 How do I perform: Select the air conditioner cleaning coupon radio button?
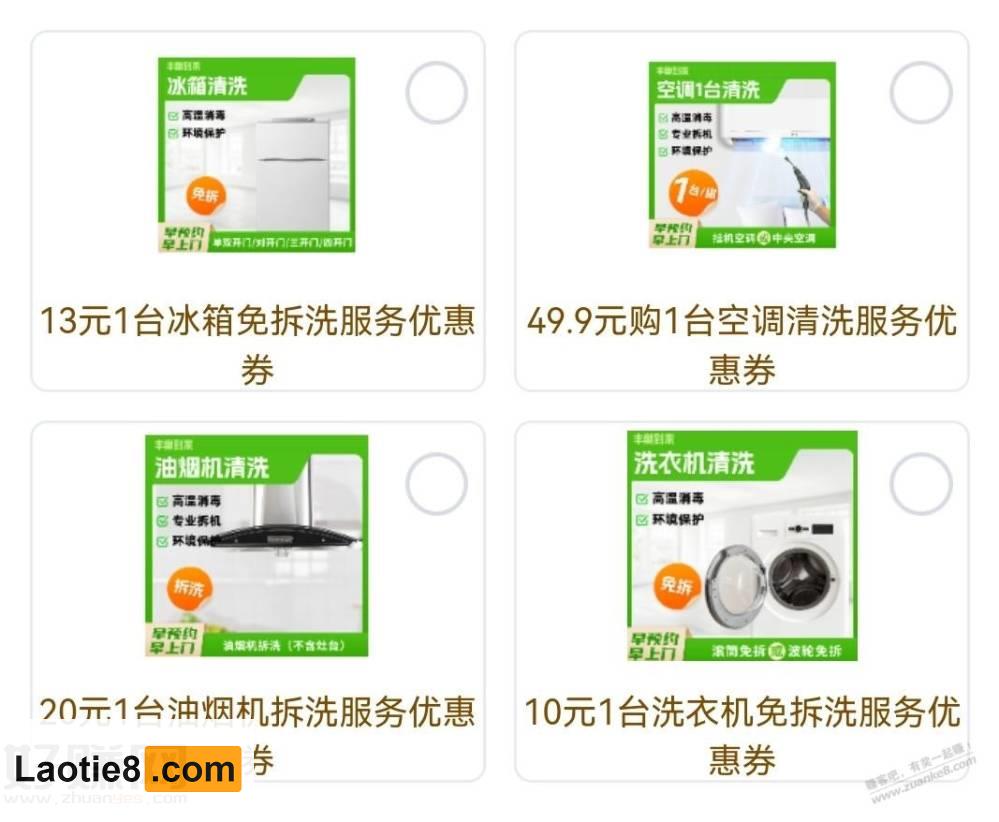pos(921,93)
